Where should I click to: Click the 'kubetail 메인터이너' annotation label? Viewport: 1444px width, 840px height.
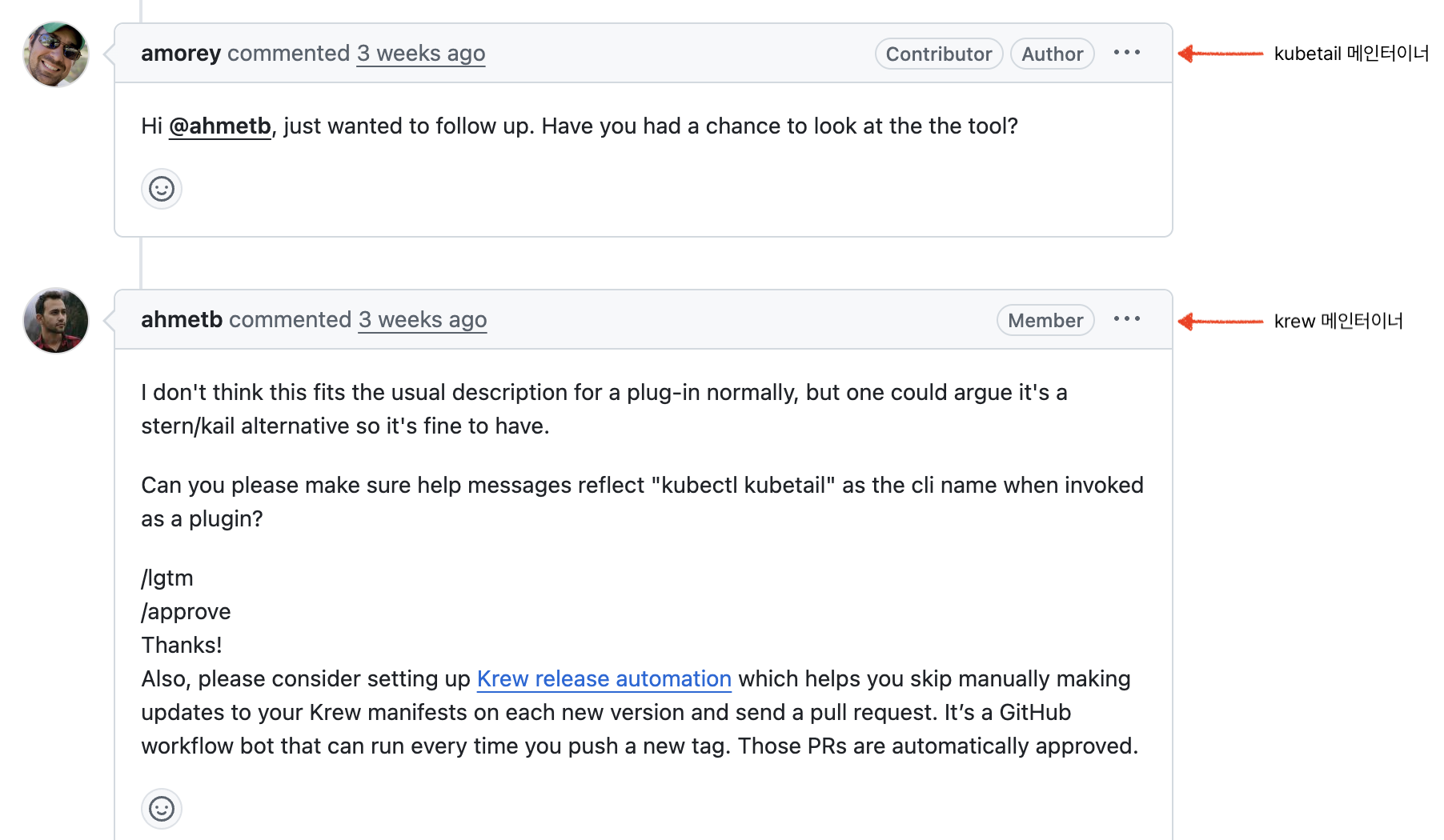(x=1351, y=54)
